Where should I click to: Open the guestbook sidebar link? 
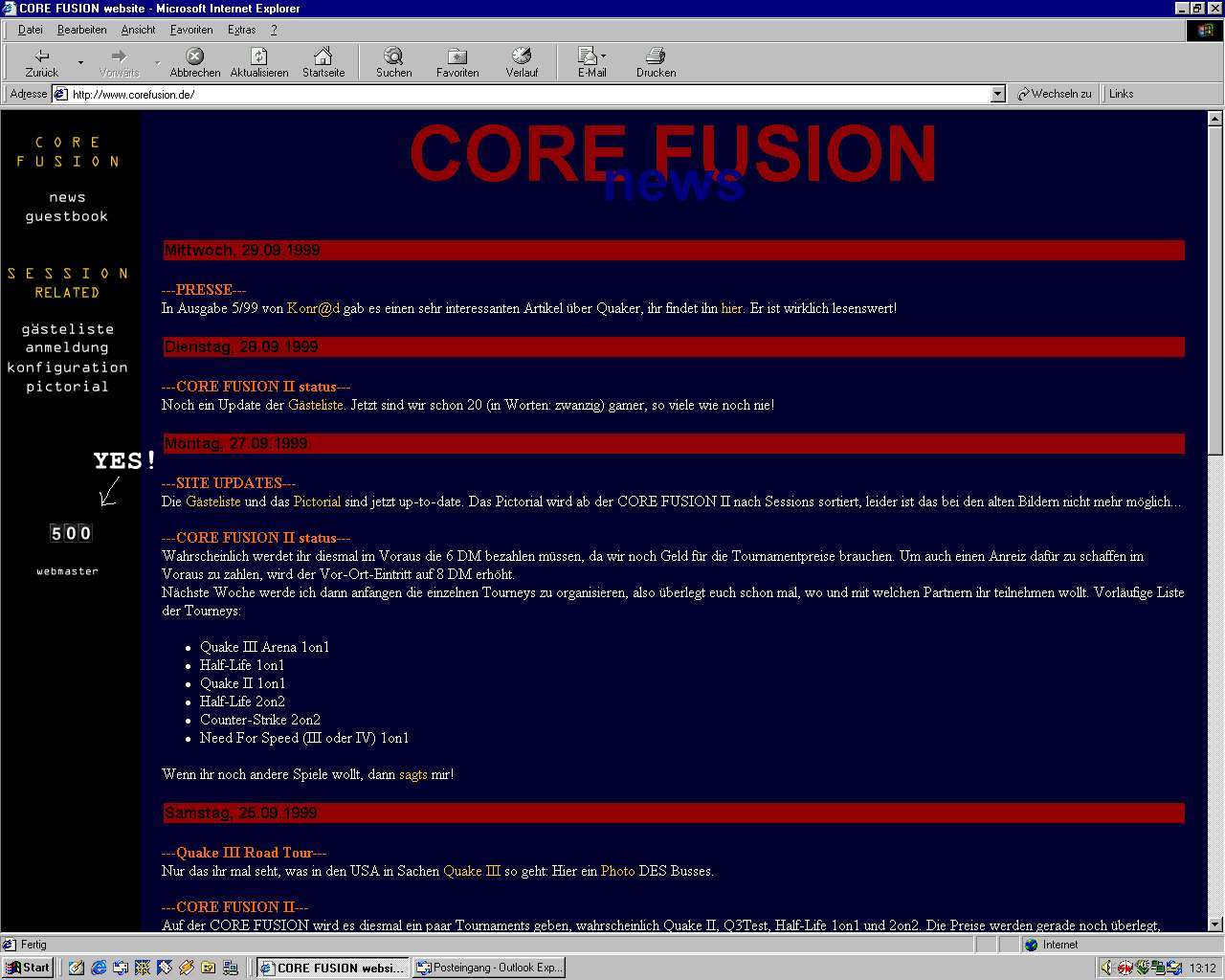pos(67,216)
